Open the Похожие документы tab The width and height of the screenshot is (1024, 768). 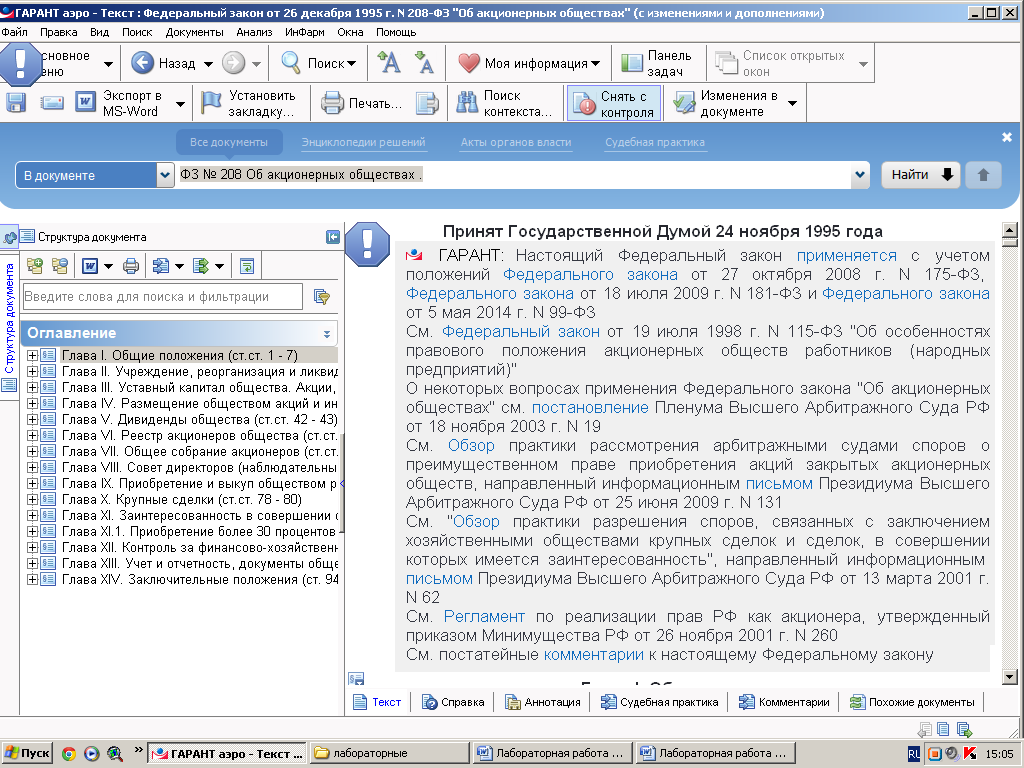click(912, 702)
